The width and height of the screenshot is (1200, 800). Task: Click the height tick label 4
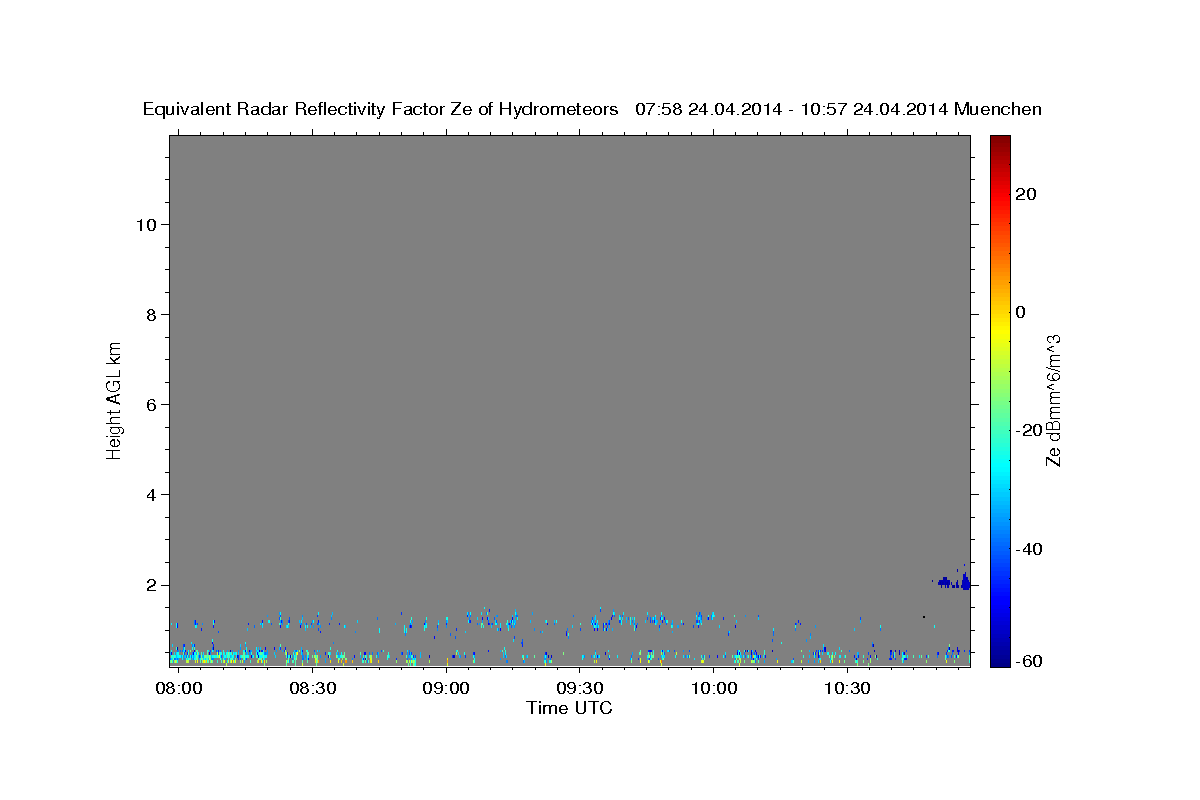click(153, 495)
